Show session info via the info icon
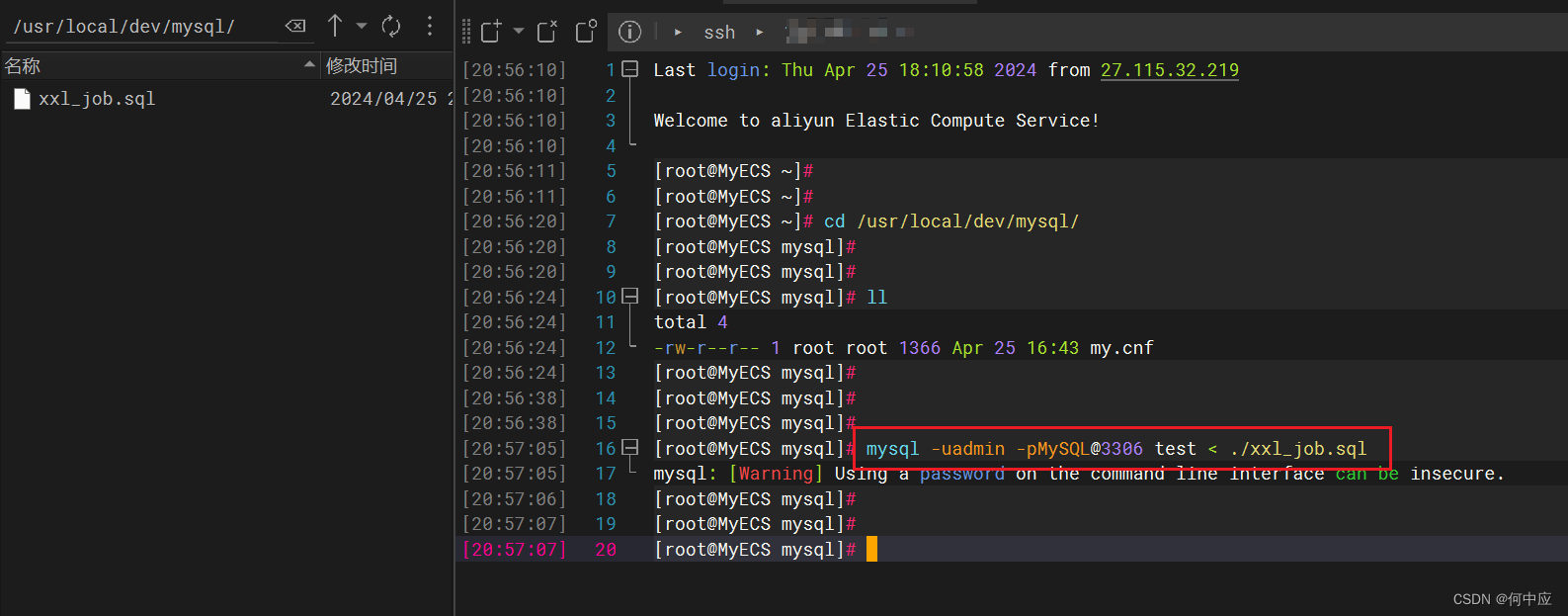 click(x=629, y=32)
